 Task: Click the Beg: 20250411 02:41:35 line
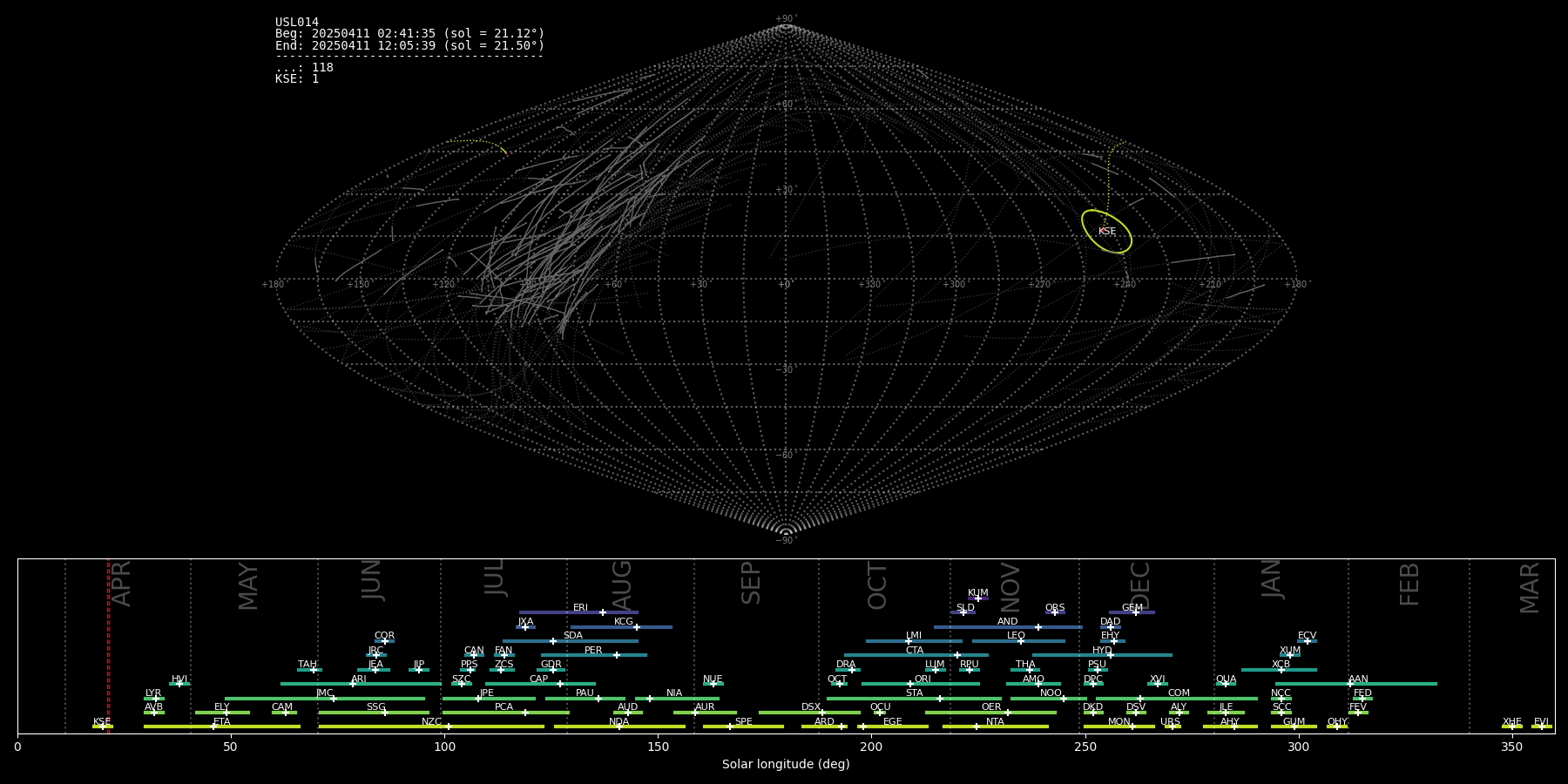coord(409,34)
